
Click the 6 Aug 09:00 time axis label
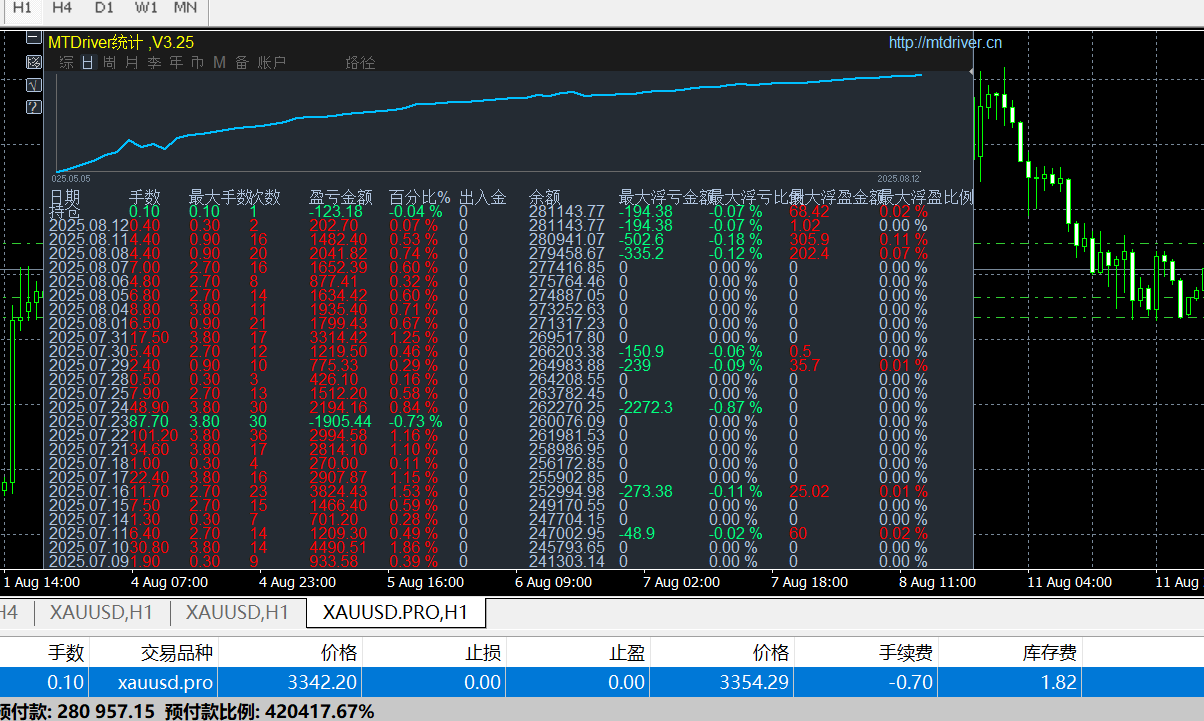point(553,582)
